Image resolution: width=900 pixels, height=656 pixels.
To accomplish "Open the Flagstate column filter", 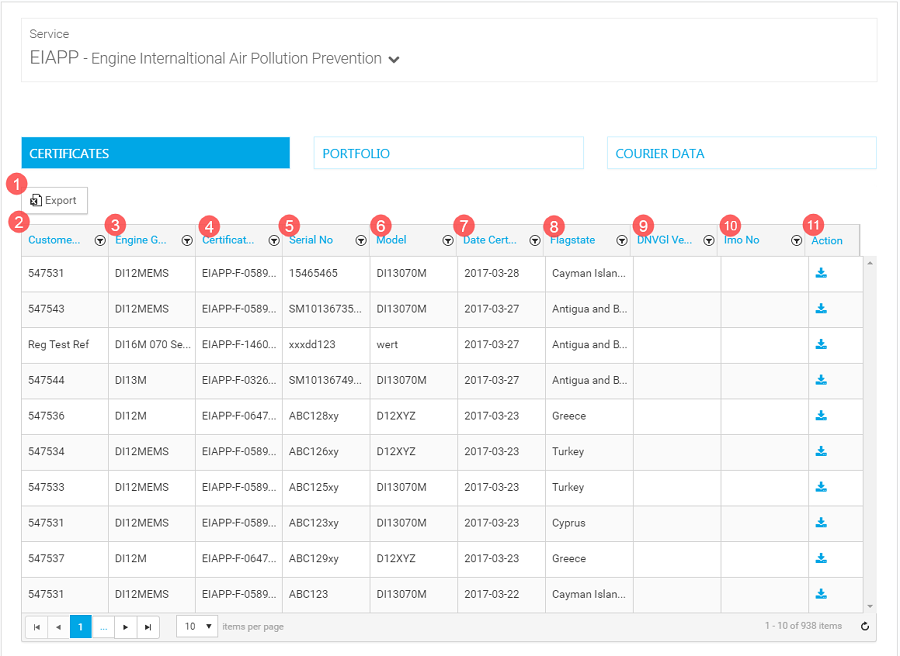I will (622, 240).
